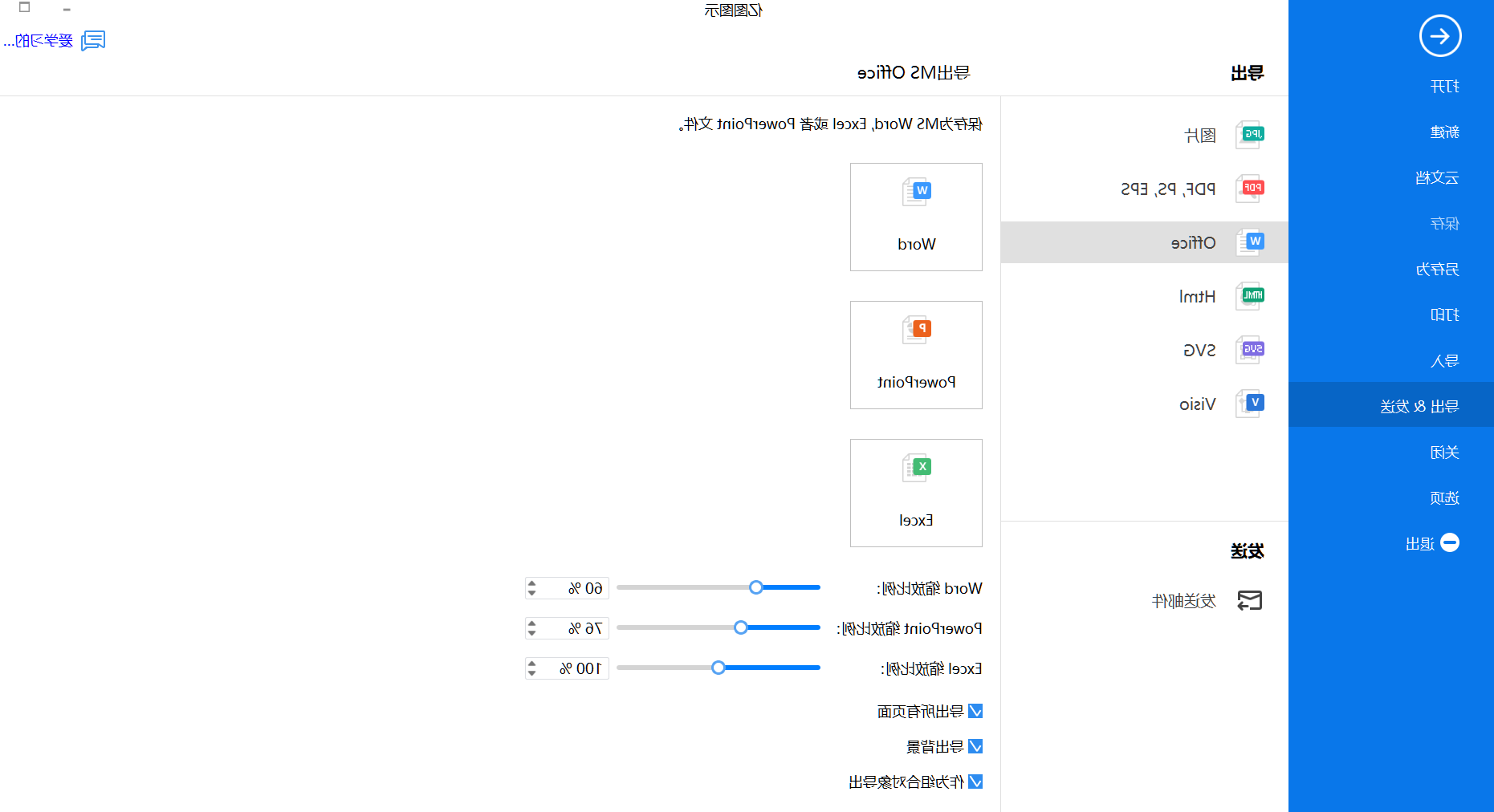Click the Excel icon in Excel tile
Image resolution: width=1494 pixels, height=812 pixels.
[916, 469]
